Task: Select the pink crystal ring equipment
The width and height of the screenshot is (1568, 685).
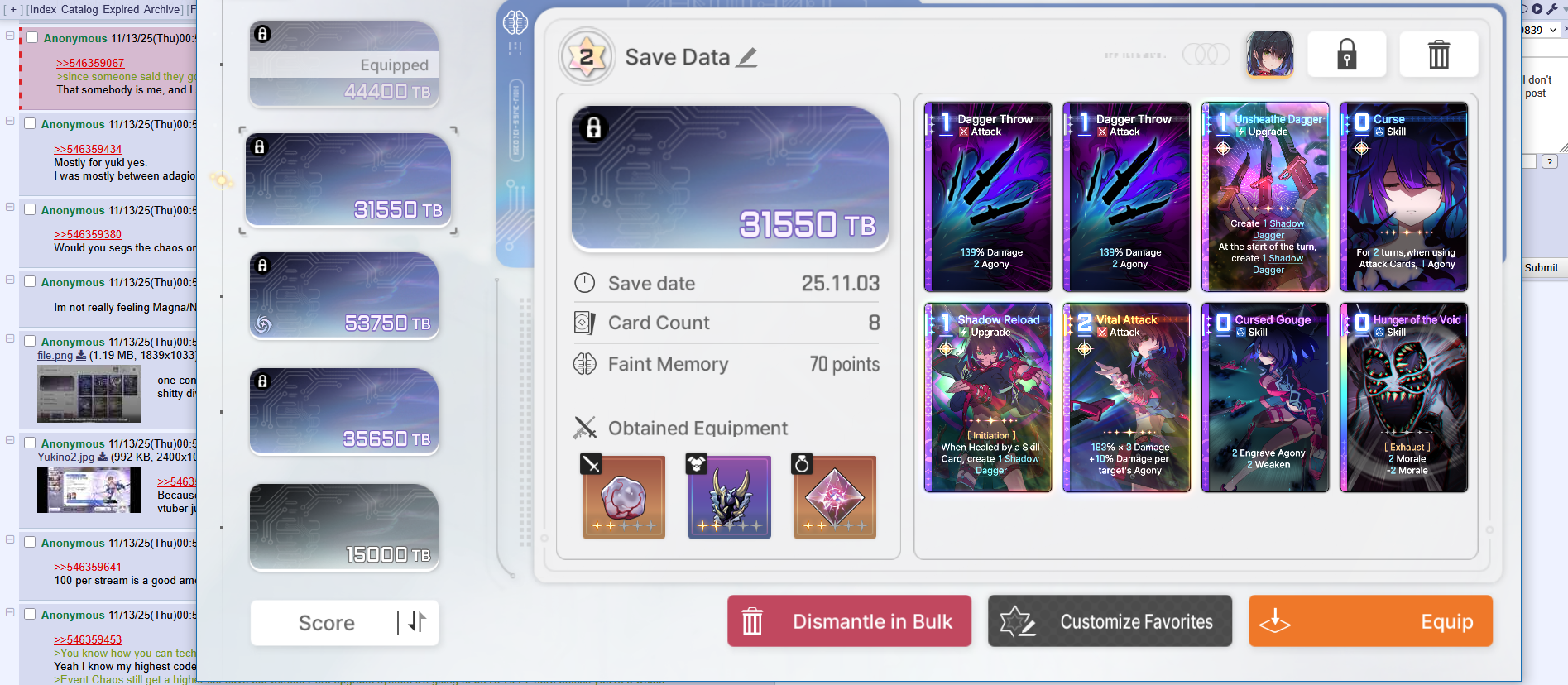Action: coord(834,496)
